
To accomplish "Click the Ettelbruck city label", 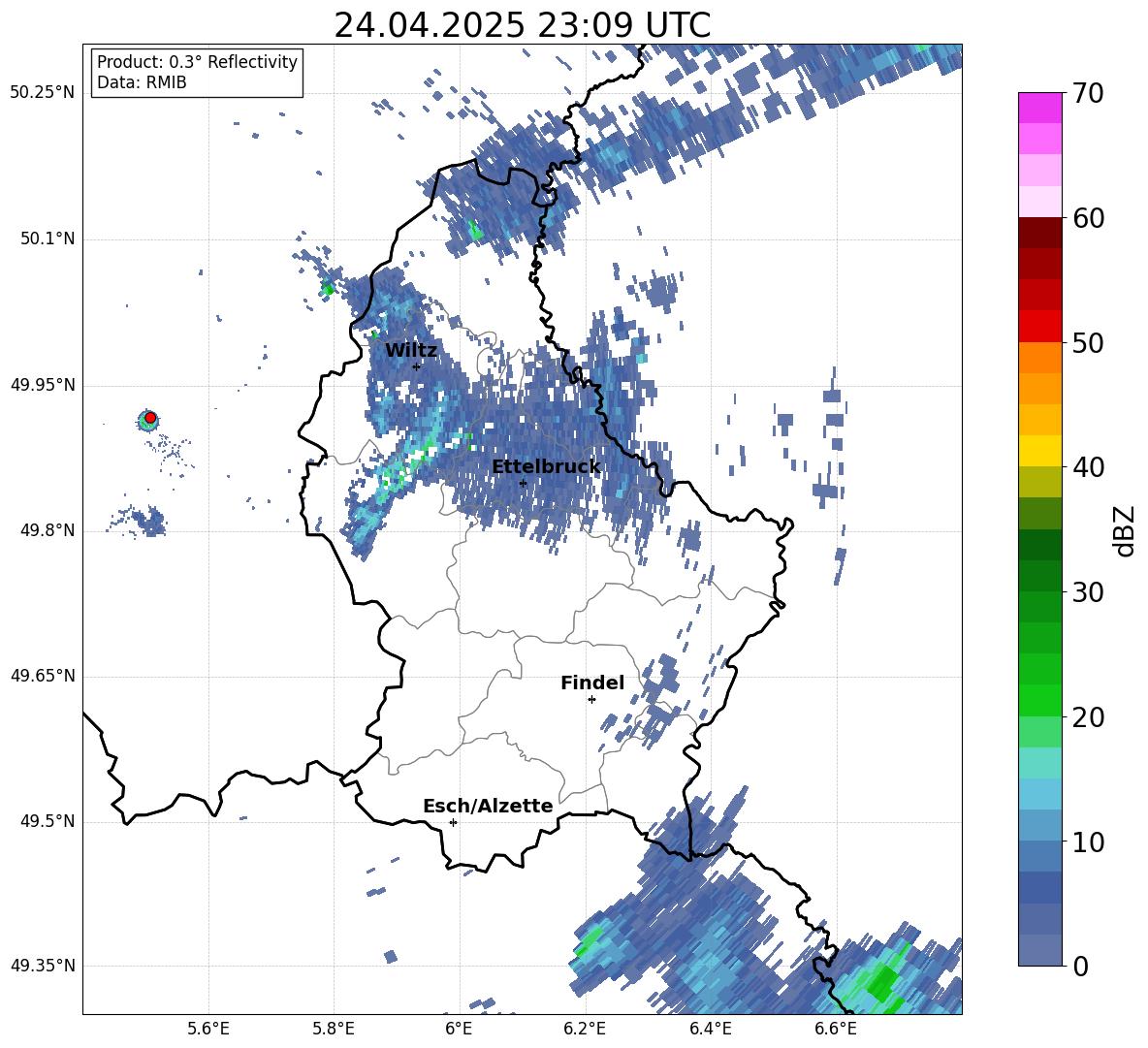I will coord(546,467).
